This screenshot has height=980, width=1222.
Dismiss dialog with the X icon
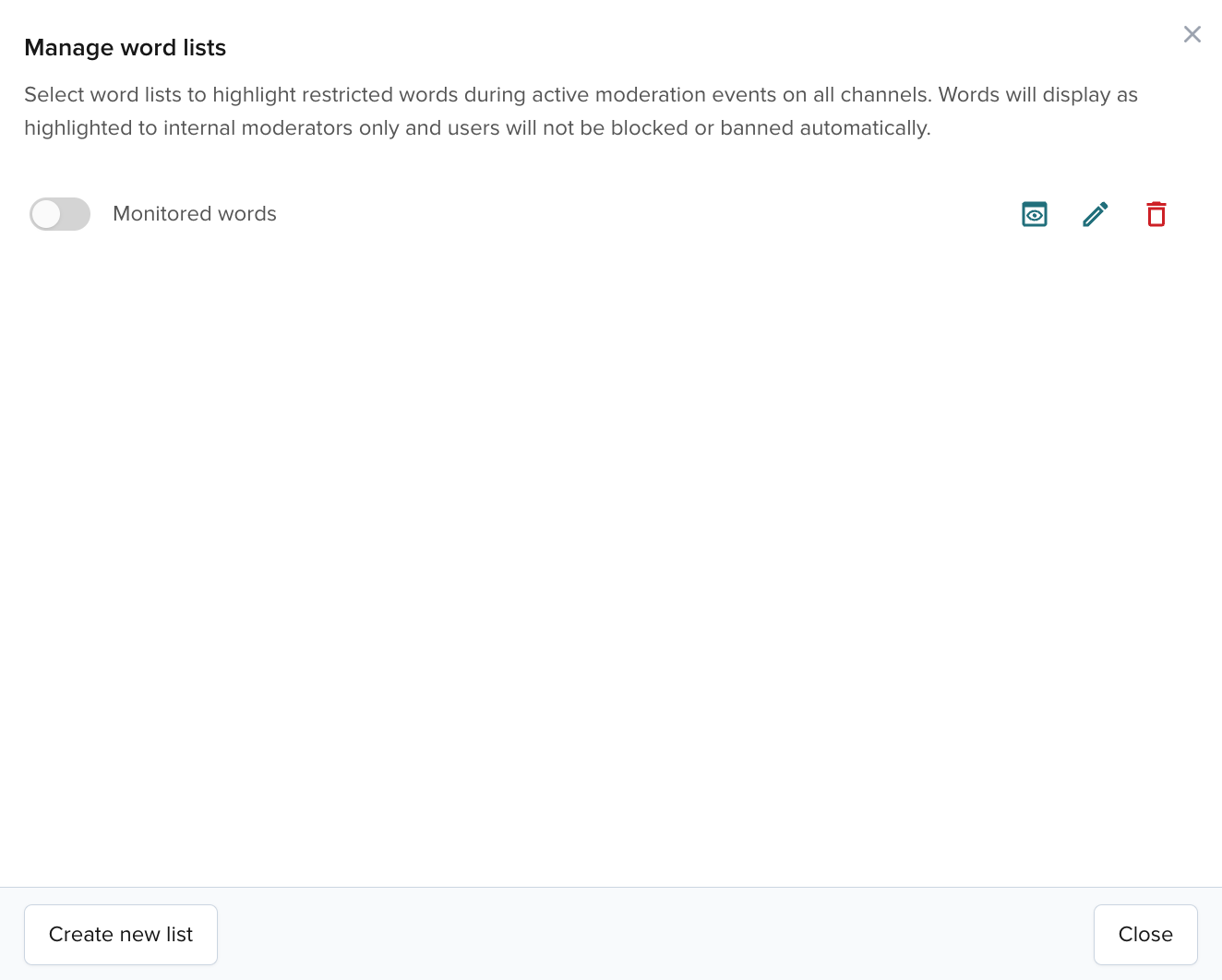coord(1192,34)
